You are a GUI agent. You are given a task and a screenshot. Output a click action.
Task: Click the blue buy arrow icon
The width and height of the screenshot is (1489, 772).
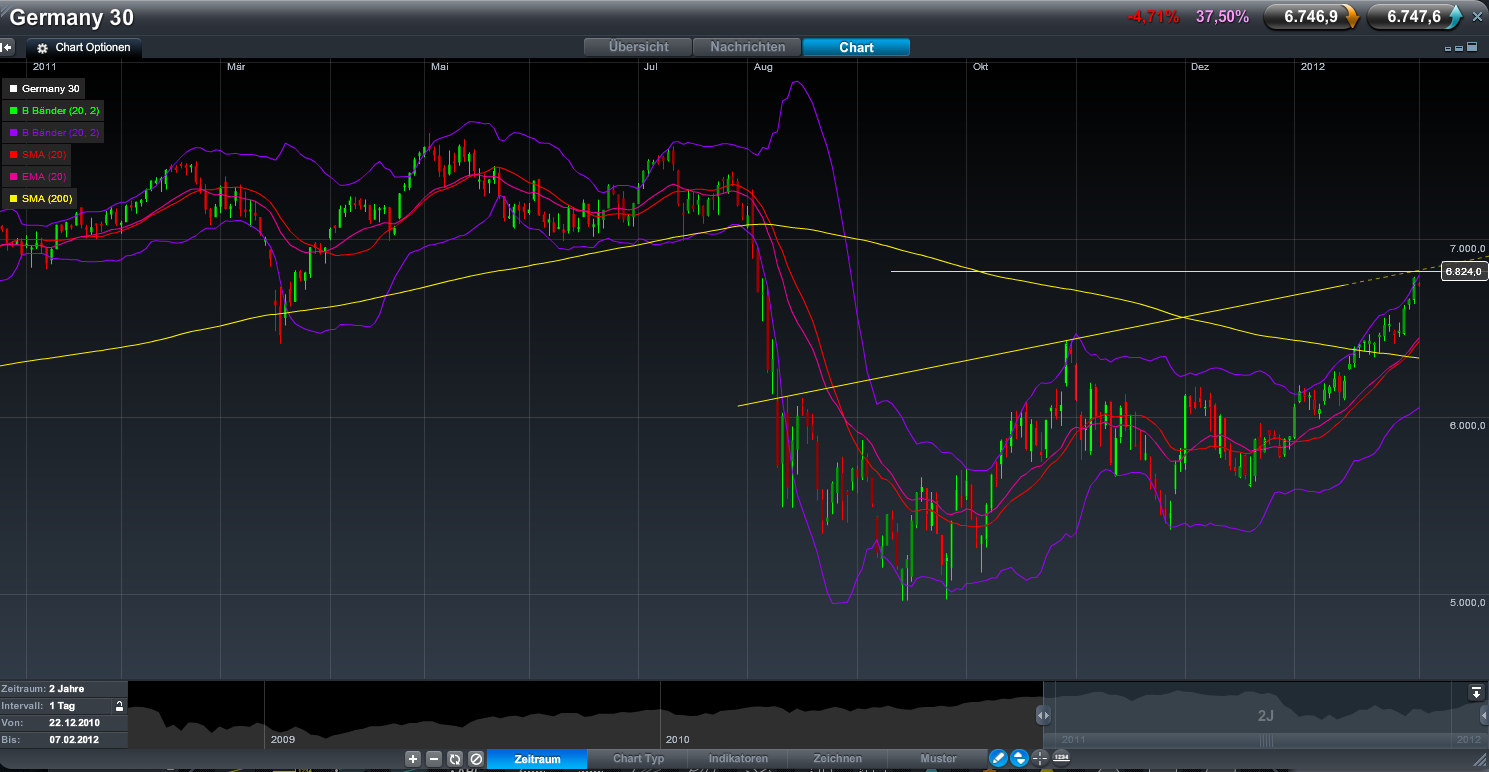point(1456,16)
